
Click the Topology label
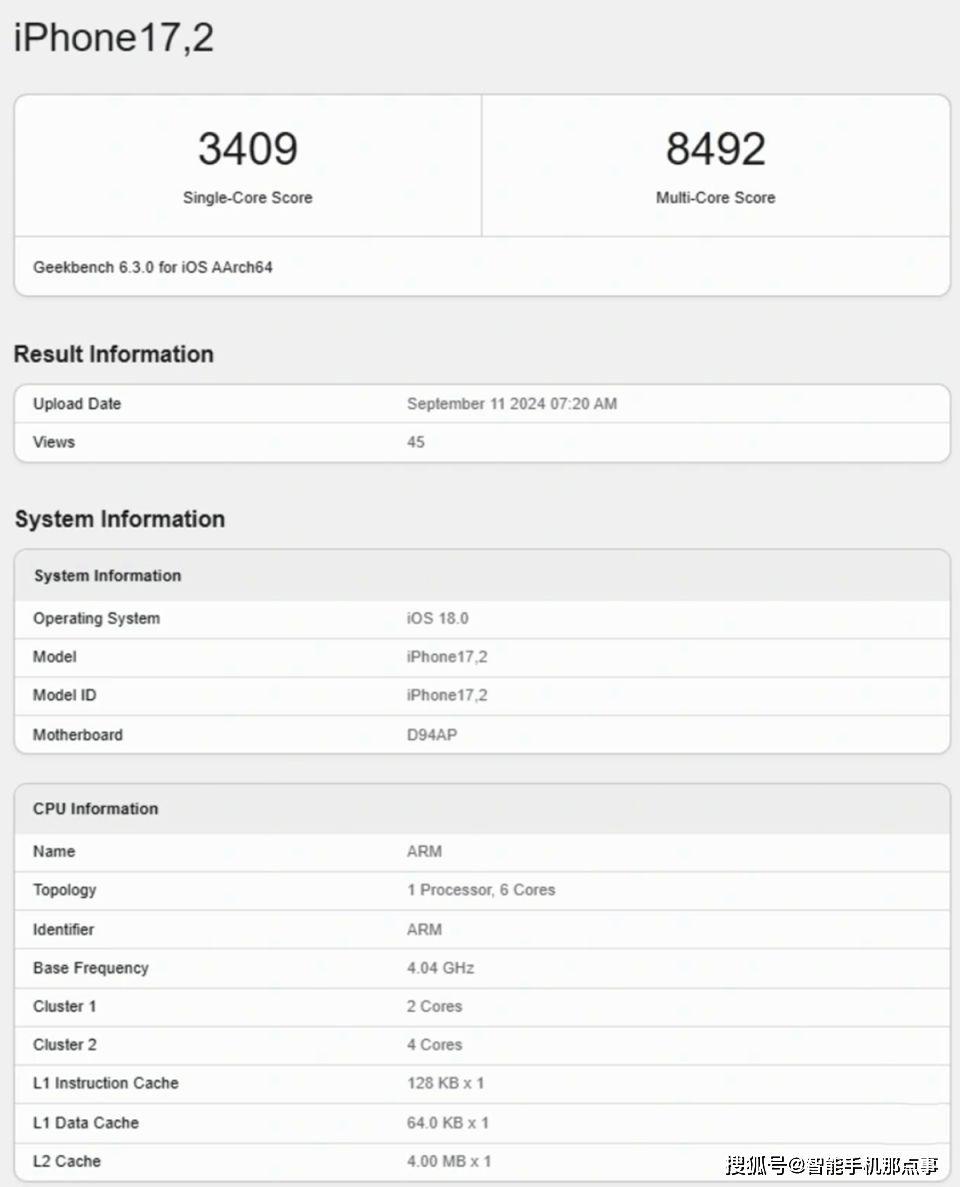(64, 890)
